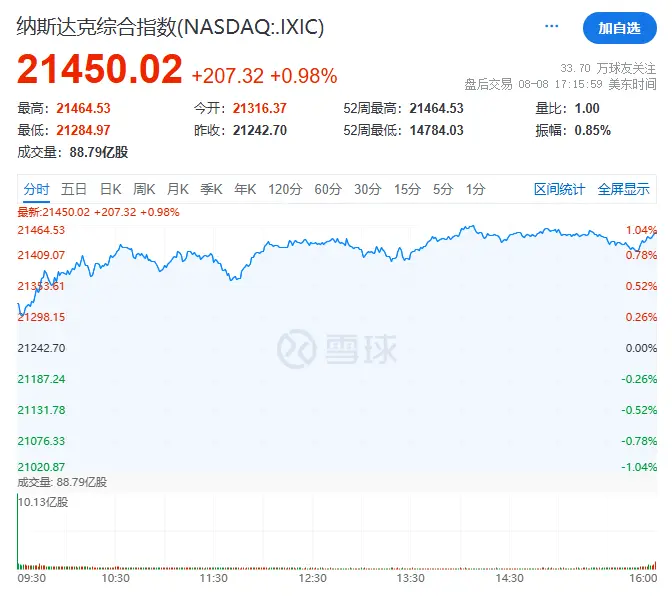Switch to the 120分 interval tab

coord(285,189)
